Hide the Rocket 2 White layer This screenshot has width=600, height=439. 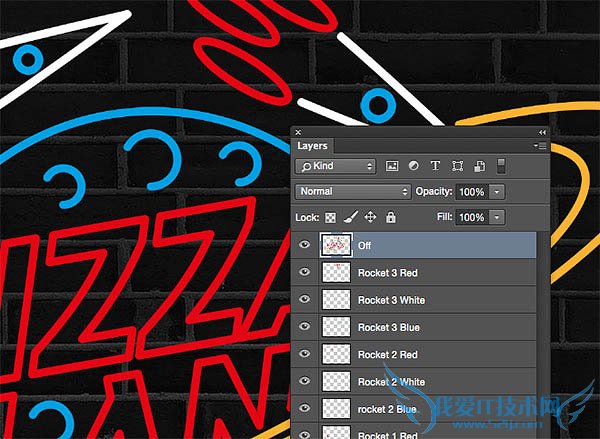[x=305, y=380]
